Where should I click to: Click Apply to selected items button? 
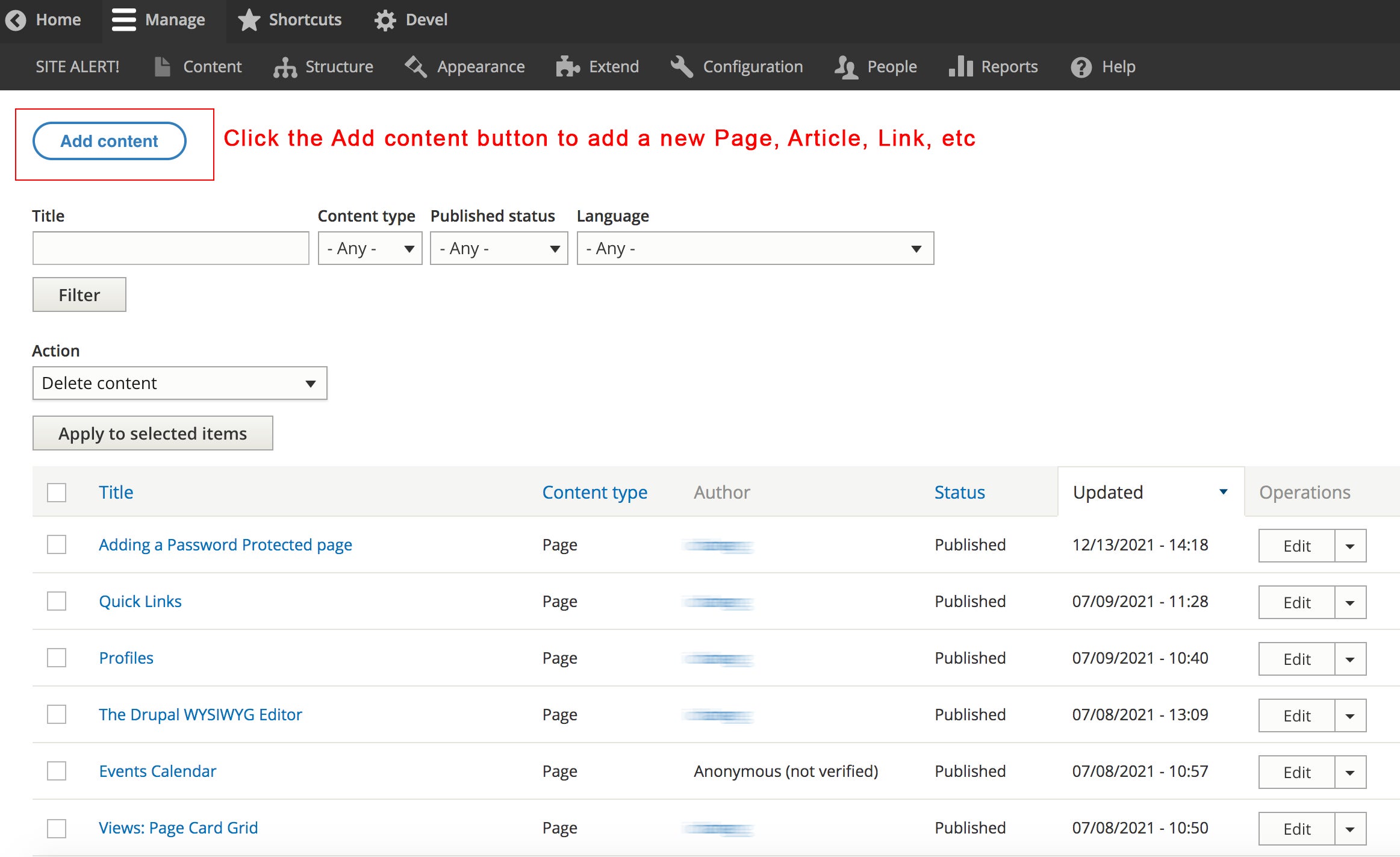click(x=152, y=433)
